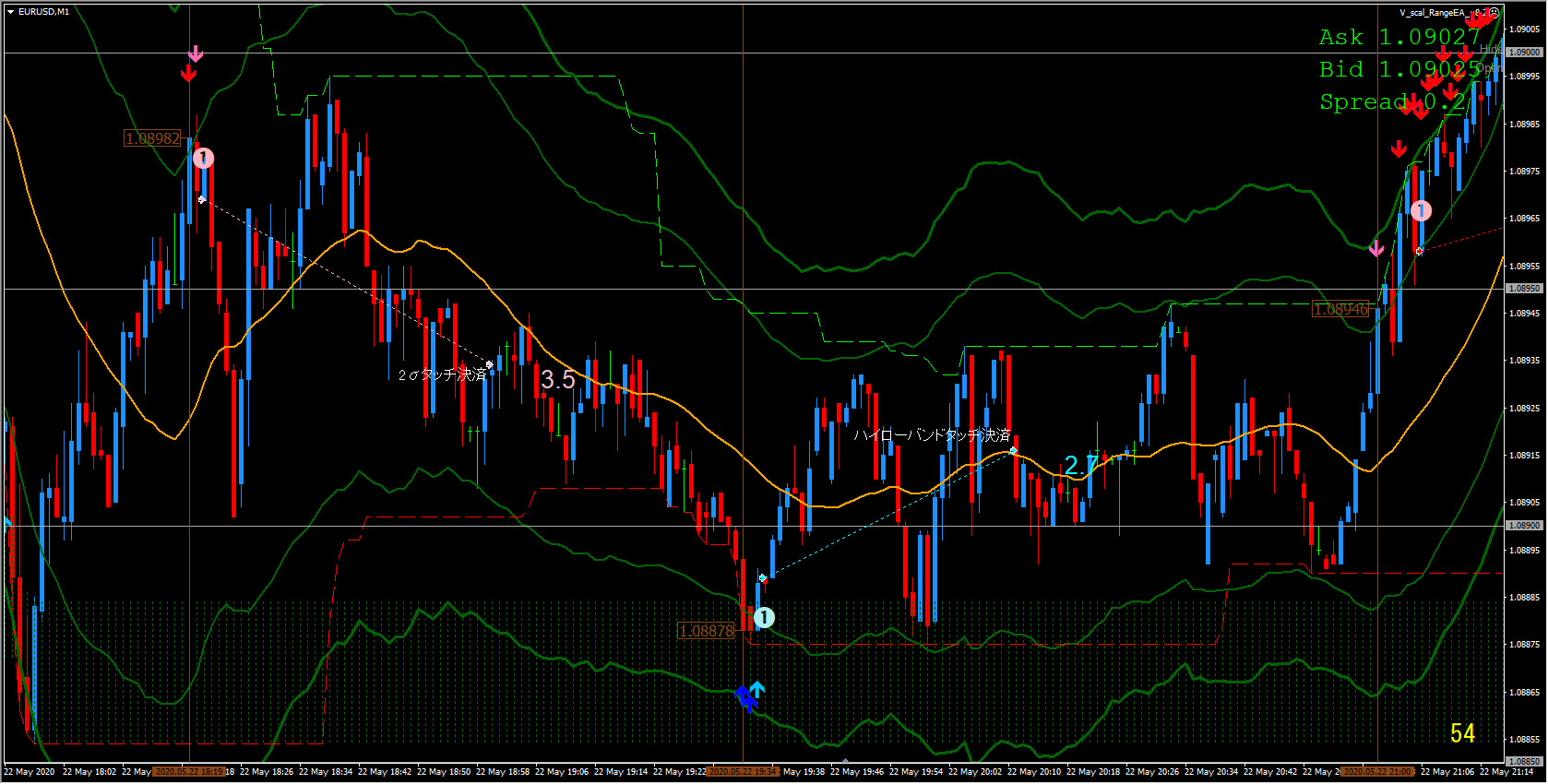Click the EURUSD,M1 chart title
The width and height of the screenshot is (1548, 784).
pos(43,12)
